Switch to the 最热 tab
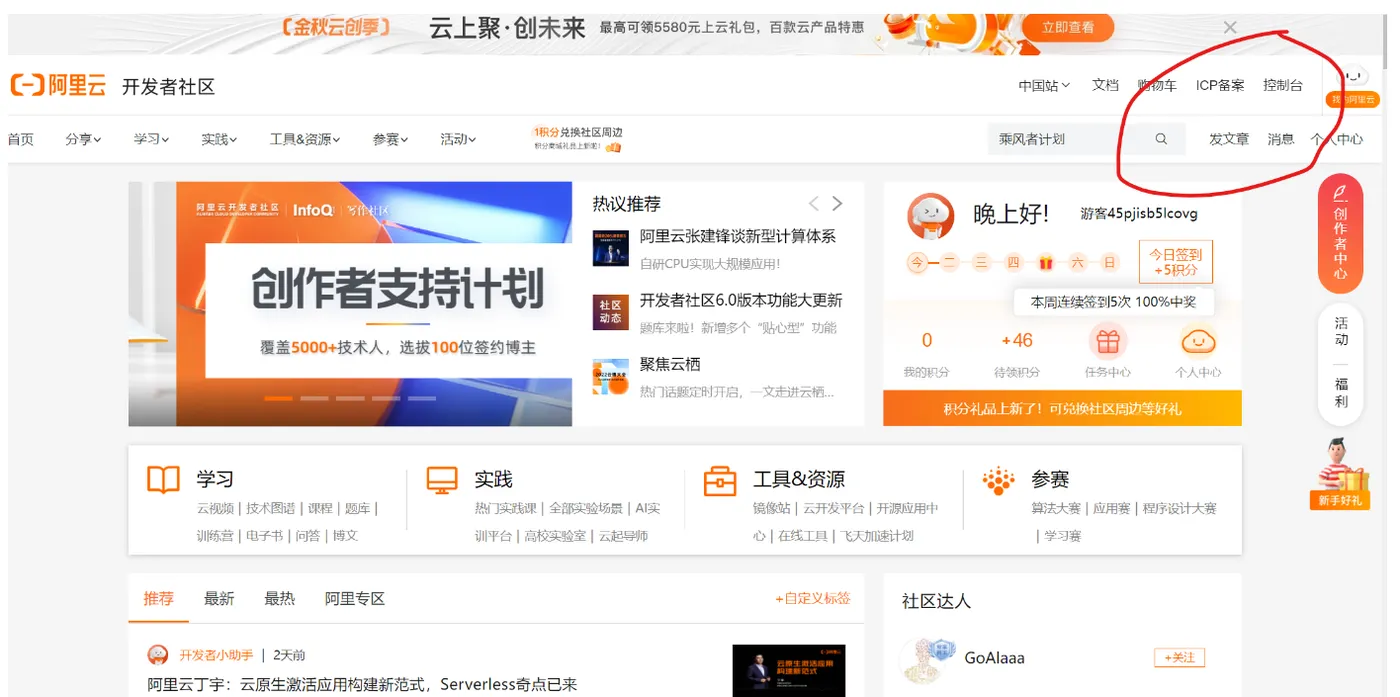 pos(279,598)
